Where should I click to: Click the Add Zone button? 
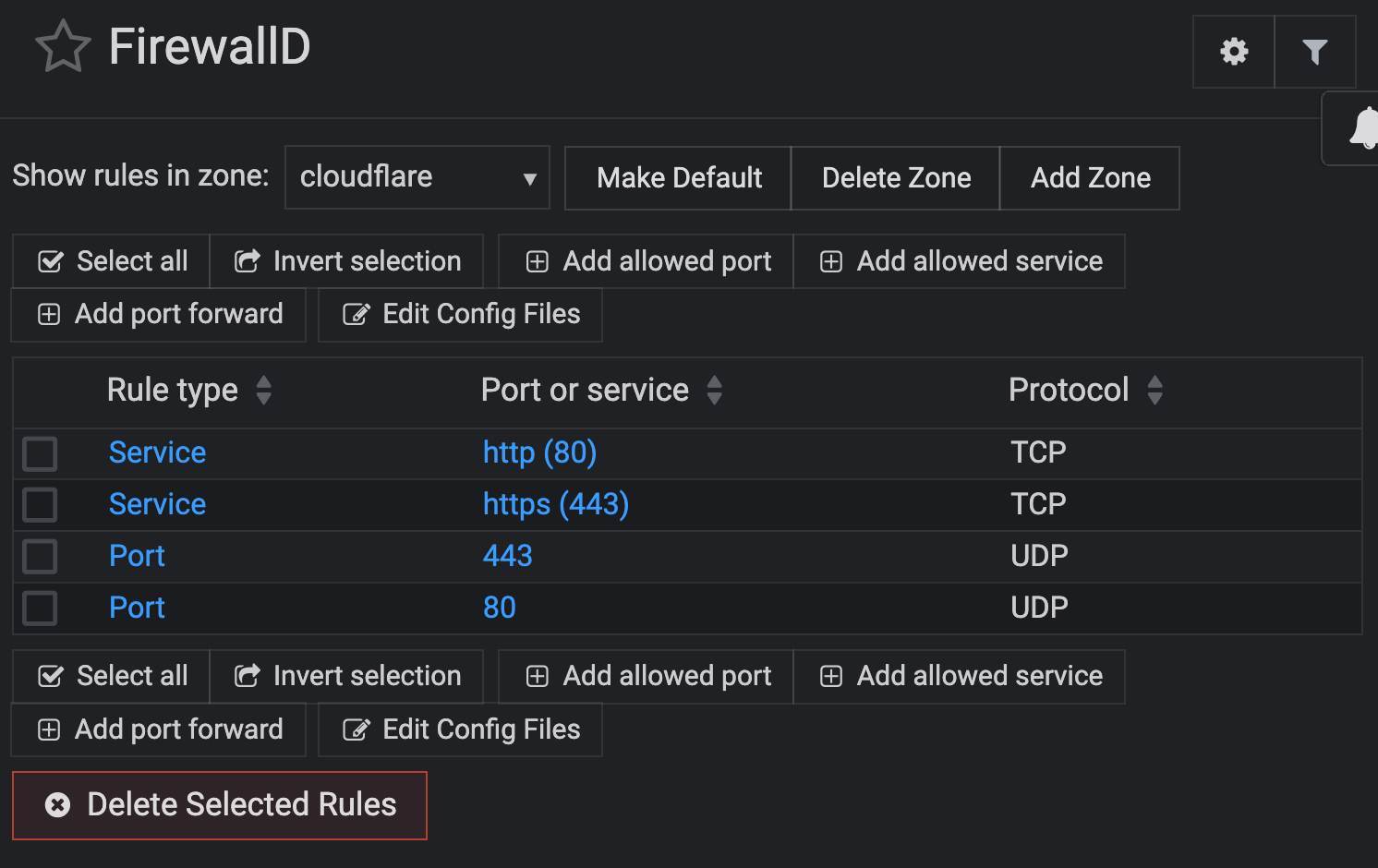[1090, 178]
